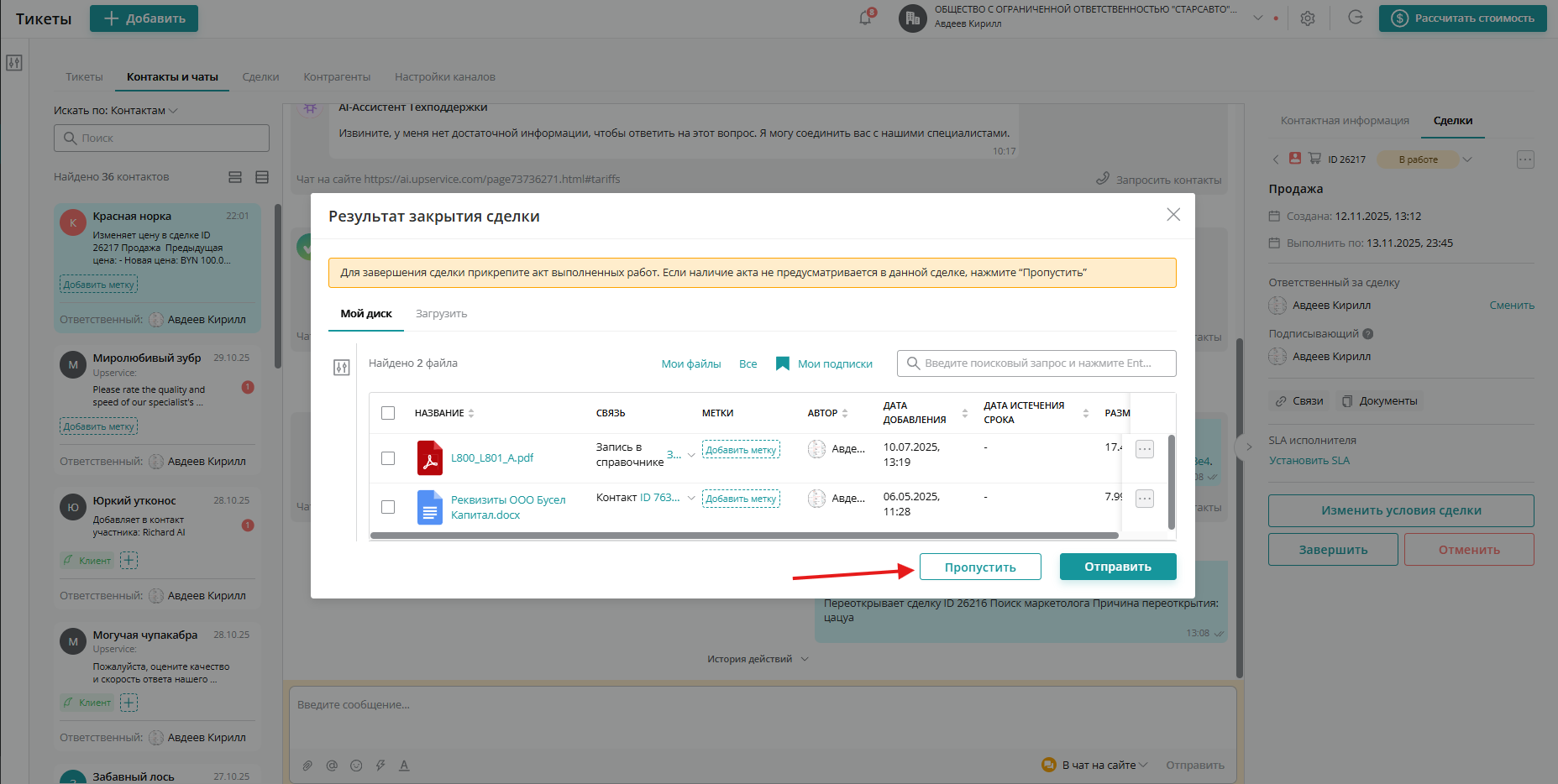
Task: Click the Установить SLA link
Action: (x=1309, y=461)
